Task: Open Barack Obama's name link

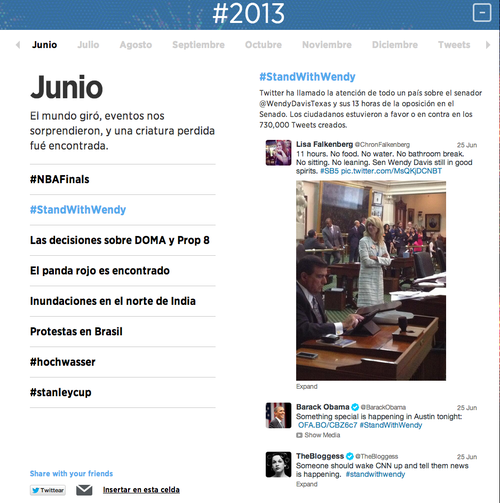Action: point(323,407)
